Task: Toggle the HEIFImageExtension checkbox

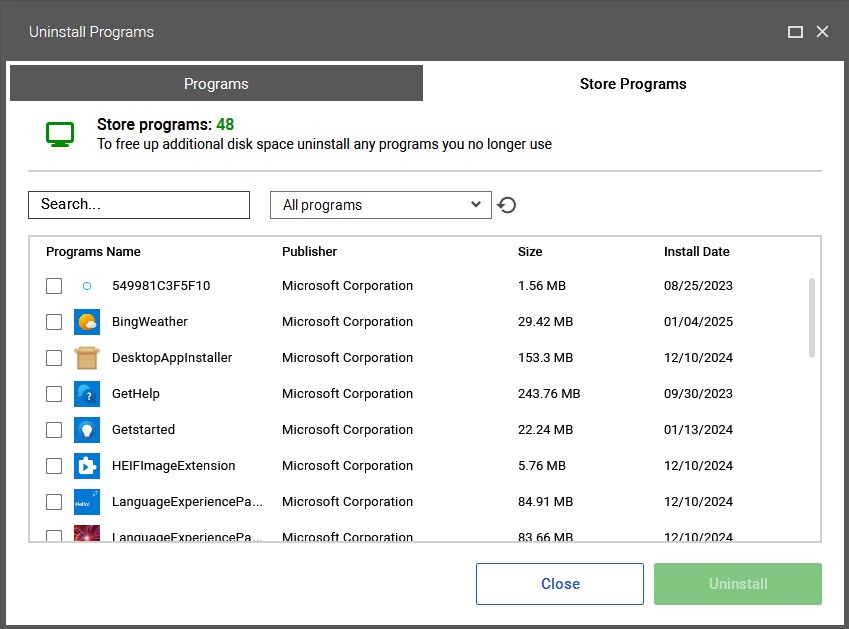Action: tap(54, 466)
